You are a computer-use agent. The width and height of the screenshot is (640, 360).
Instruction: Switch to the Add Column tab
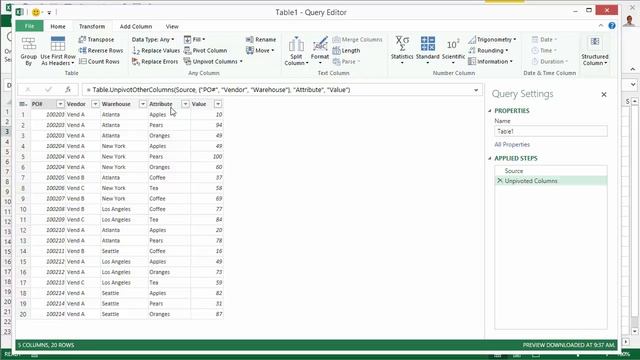136,26
